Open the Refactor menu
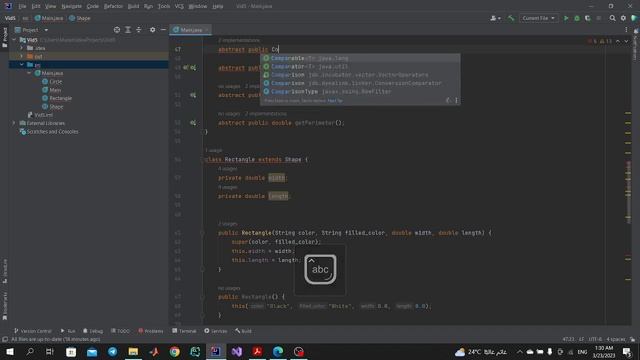Screen dimensions: 640x360 point(113,6)
